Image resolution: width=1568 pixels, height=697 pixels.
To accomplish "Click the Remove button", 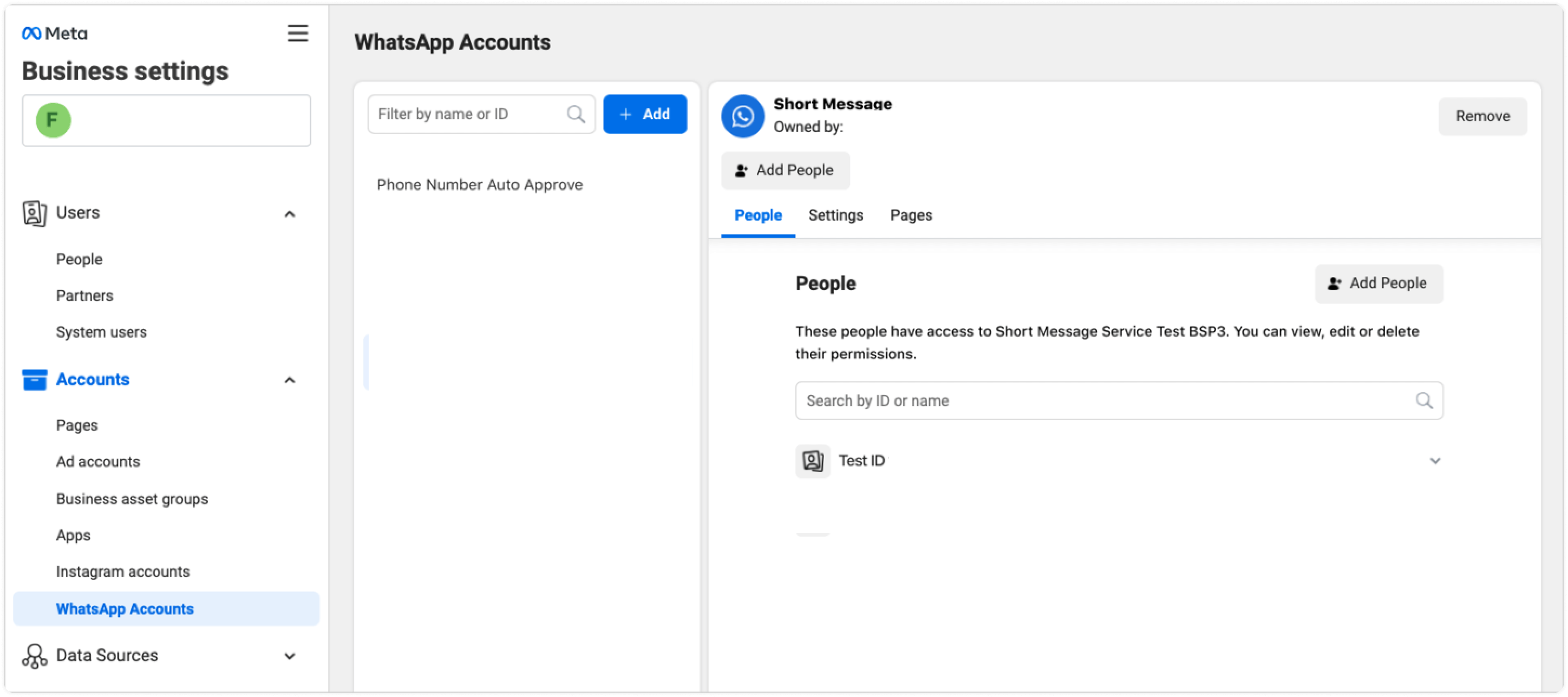I will (1482, 116).
